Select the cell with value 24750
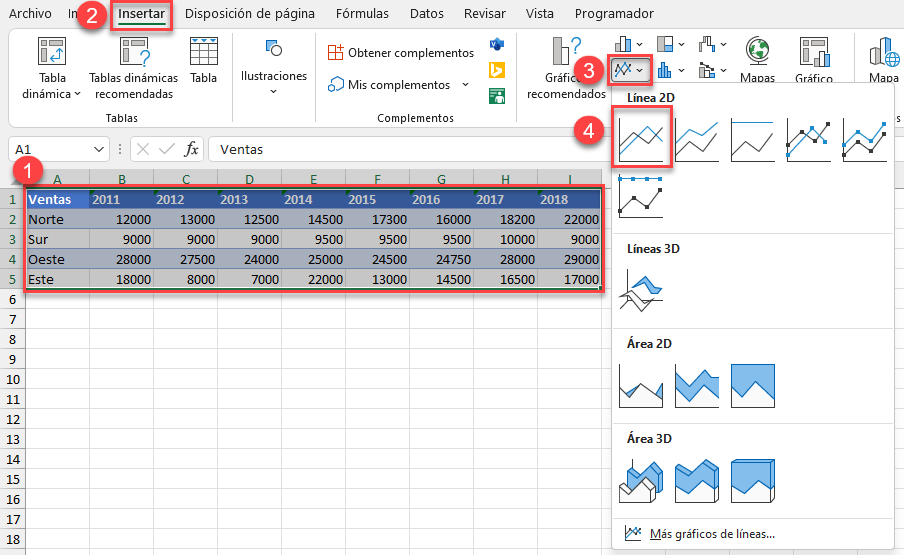Screen dimensions: 904x555 pyautogui.click(x=442, y=259)
